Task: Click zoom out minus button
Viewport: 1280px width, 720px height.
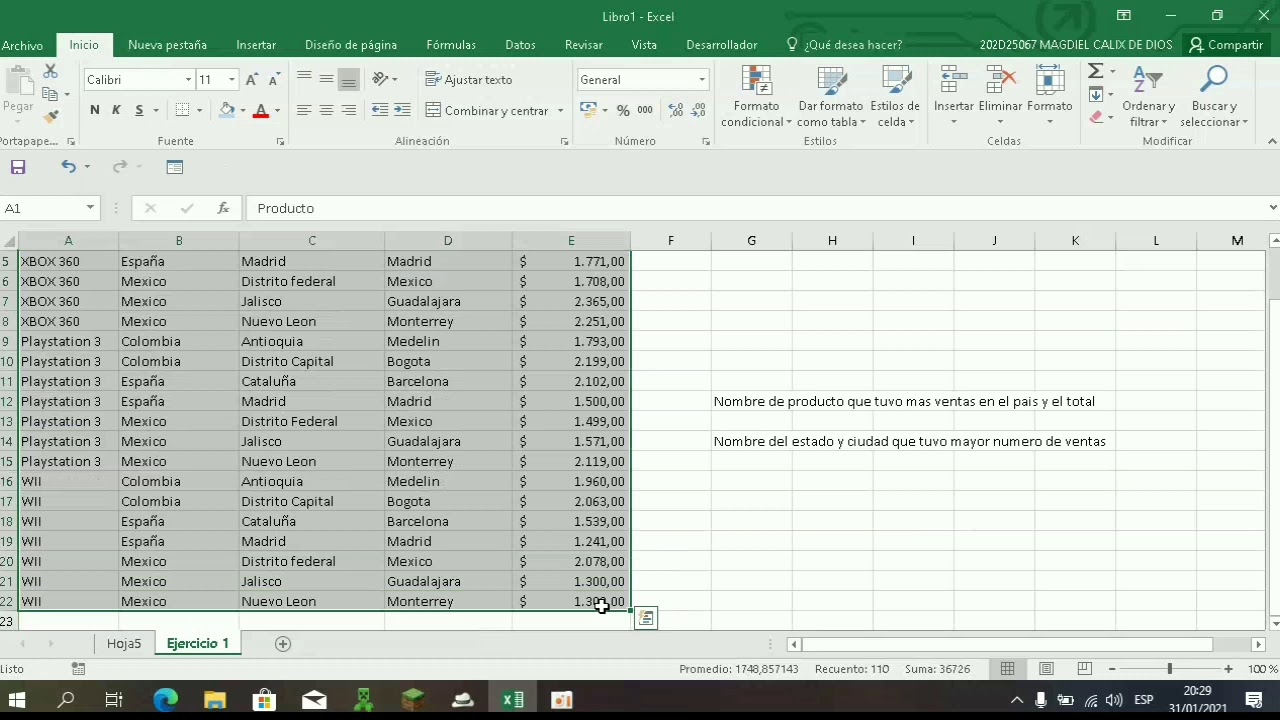Action: tap(1112, 669)
